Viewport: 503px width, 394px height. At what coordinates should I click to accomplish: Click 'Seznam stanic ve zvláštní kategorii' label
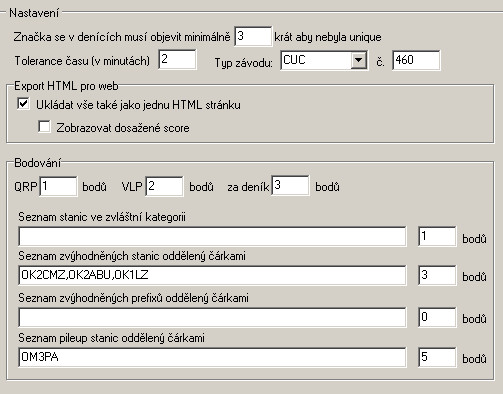[102, 217]
